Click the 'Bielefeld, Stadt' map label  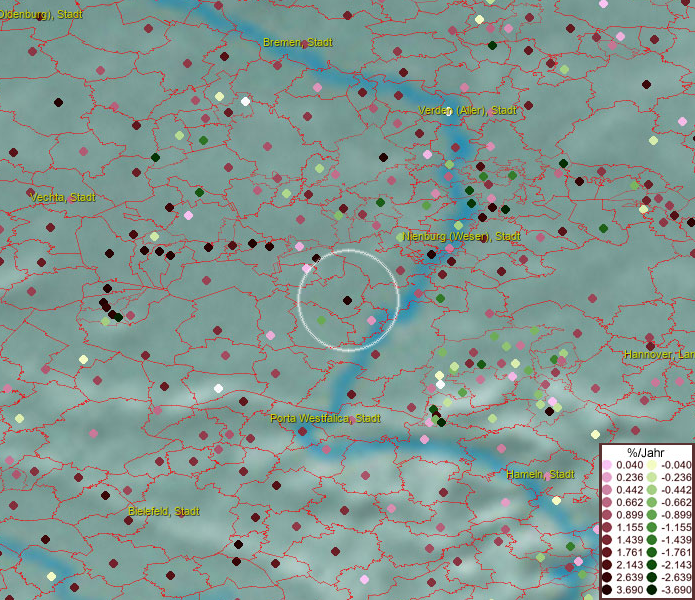pos(164,511)
